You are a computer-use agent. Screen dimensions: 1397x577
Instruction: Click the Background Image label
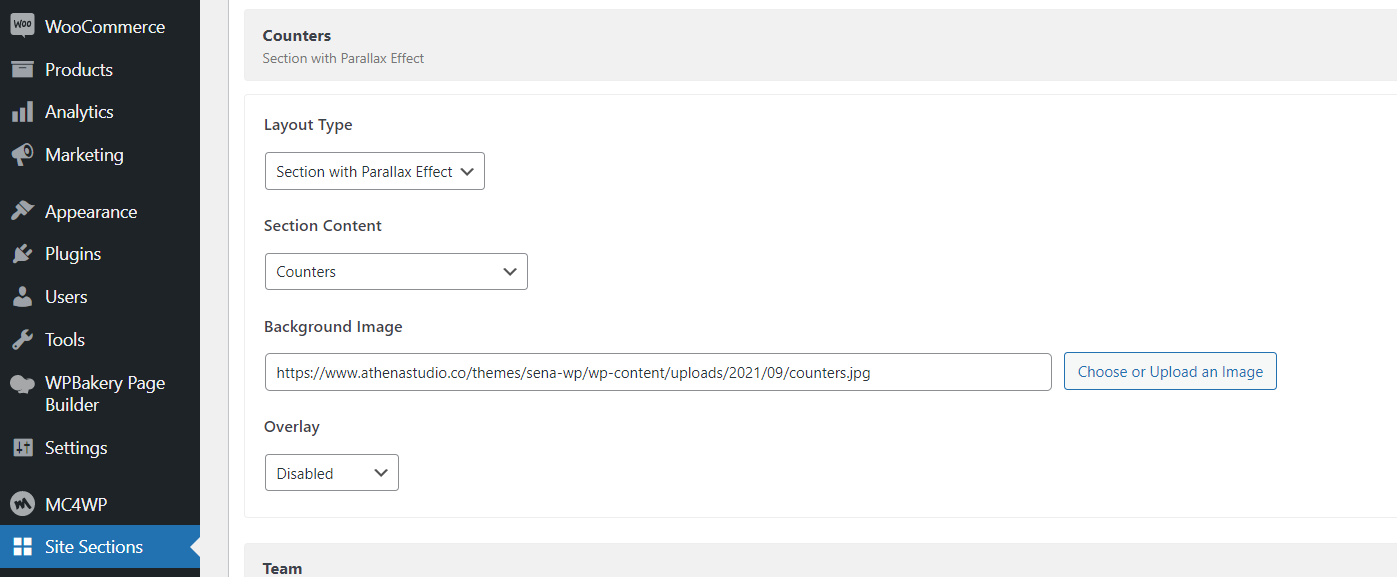click(333, 327)
